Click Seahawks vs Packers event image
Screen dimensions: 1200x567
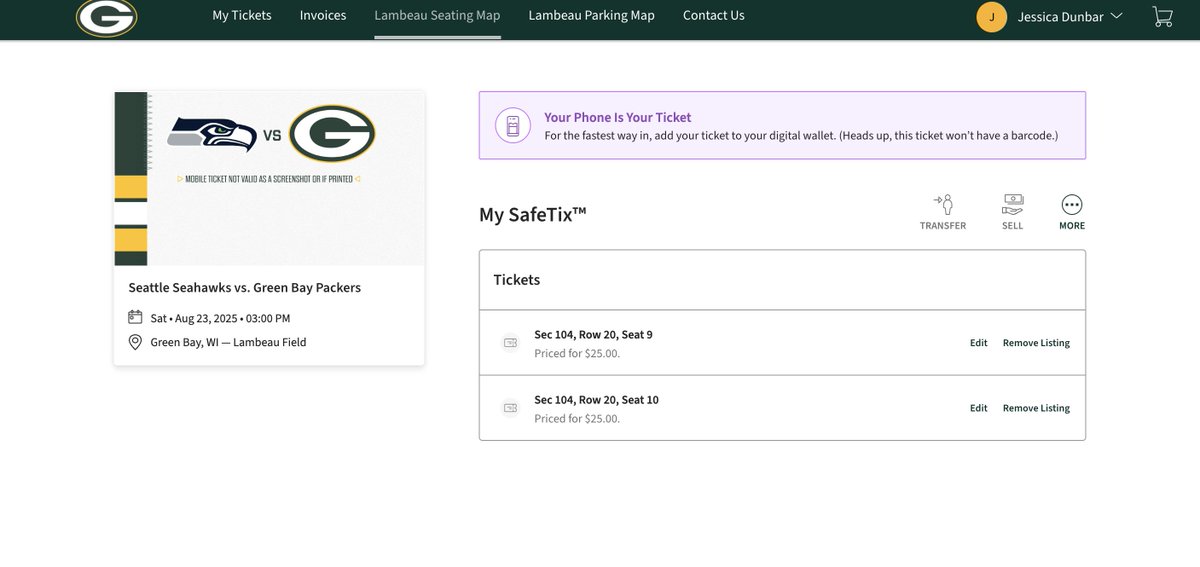coord(269,178)
